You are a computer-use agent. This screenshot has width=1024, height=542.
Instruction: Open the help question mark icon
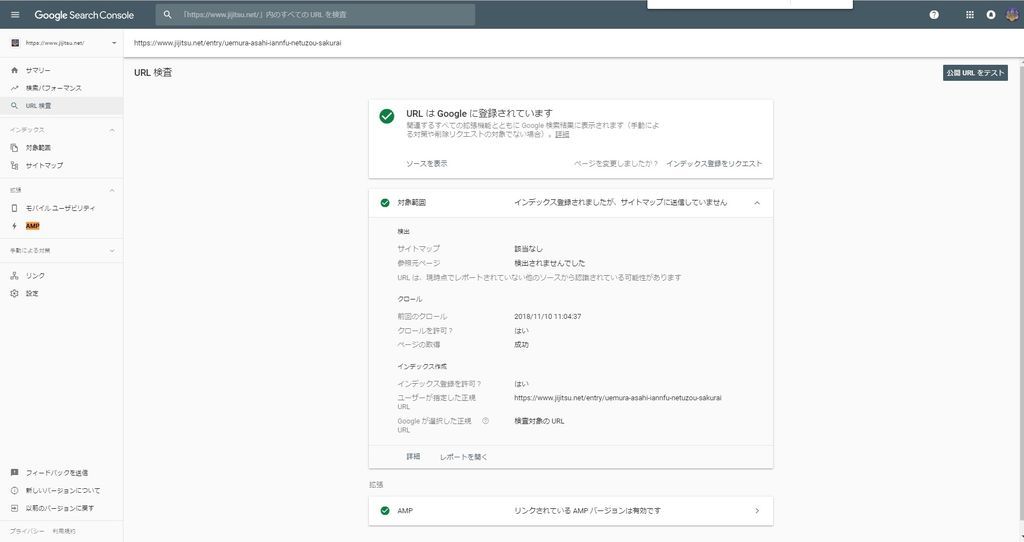pyautogui.click(x=934, y=14)
